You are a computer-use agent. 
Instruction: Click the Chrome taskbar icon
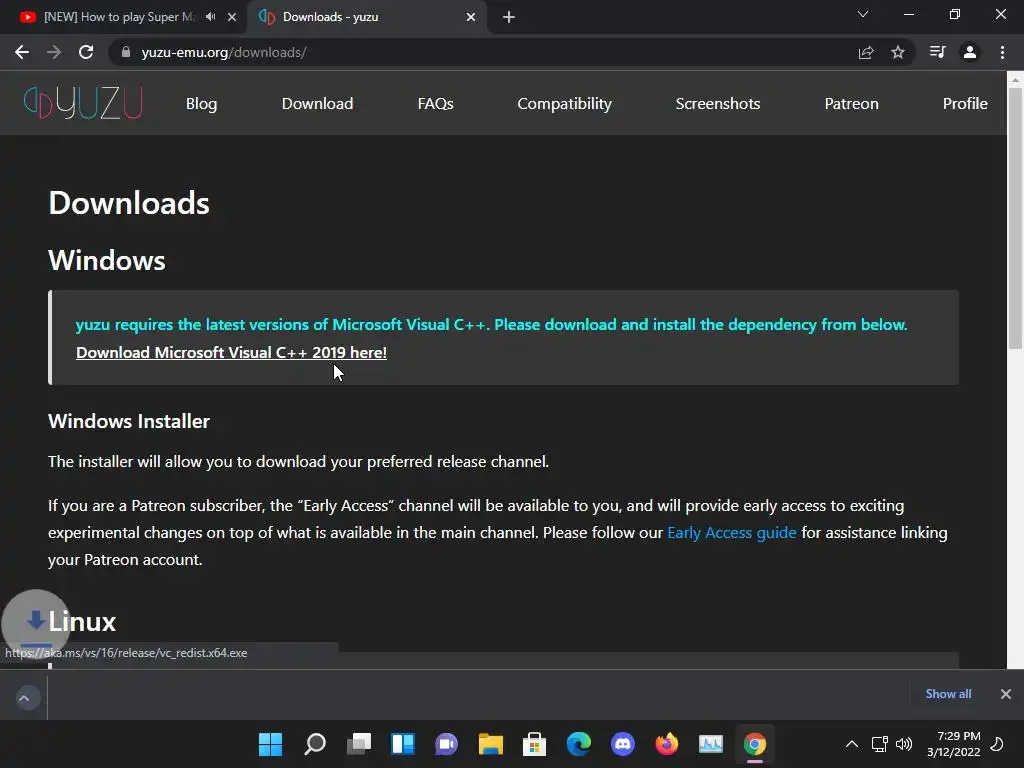pyautogui.click(x=755, y=744)
